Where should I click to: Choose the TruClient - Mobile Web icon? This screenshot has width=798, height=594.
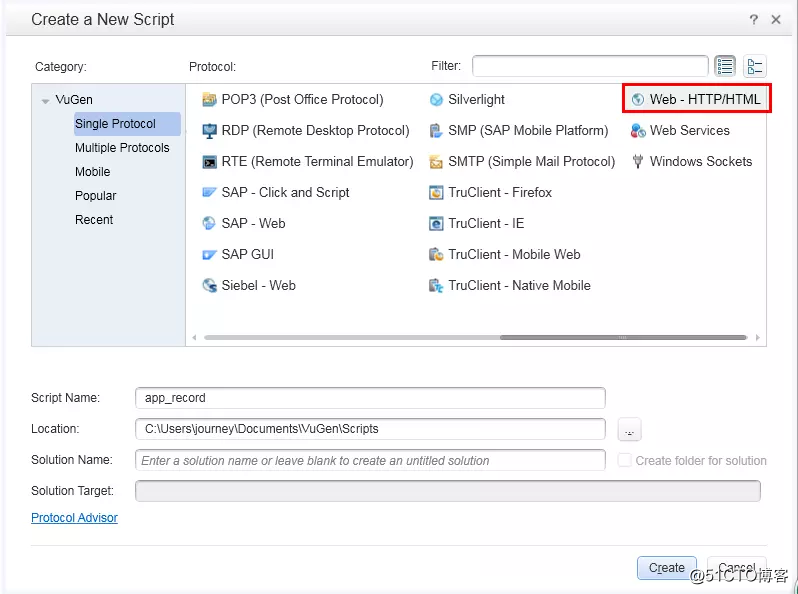436,254
